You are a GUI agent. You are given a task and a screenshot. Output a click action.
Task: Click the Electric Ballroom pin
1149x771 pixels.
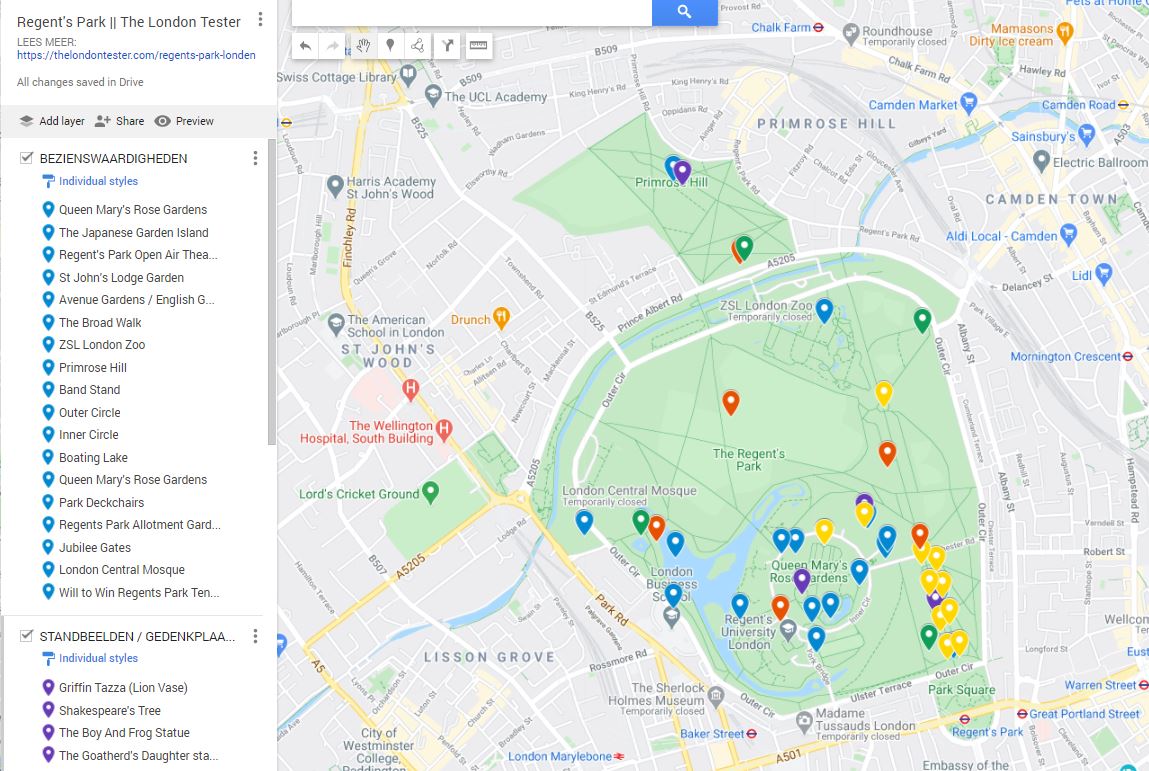click(1041, 161)
